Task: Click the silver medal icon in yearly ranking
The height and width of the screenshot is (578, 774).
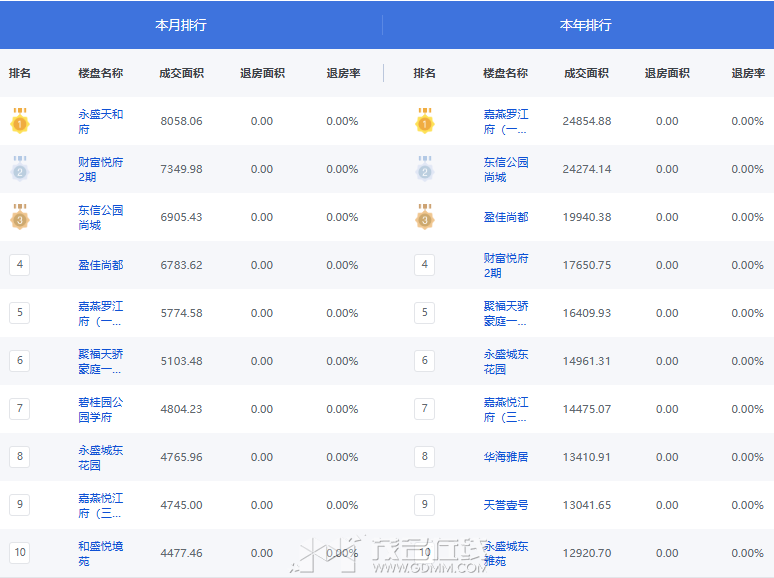Action: tap(425, 169)
